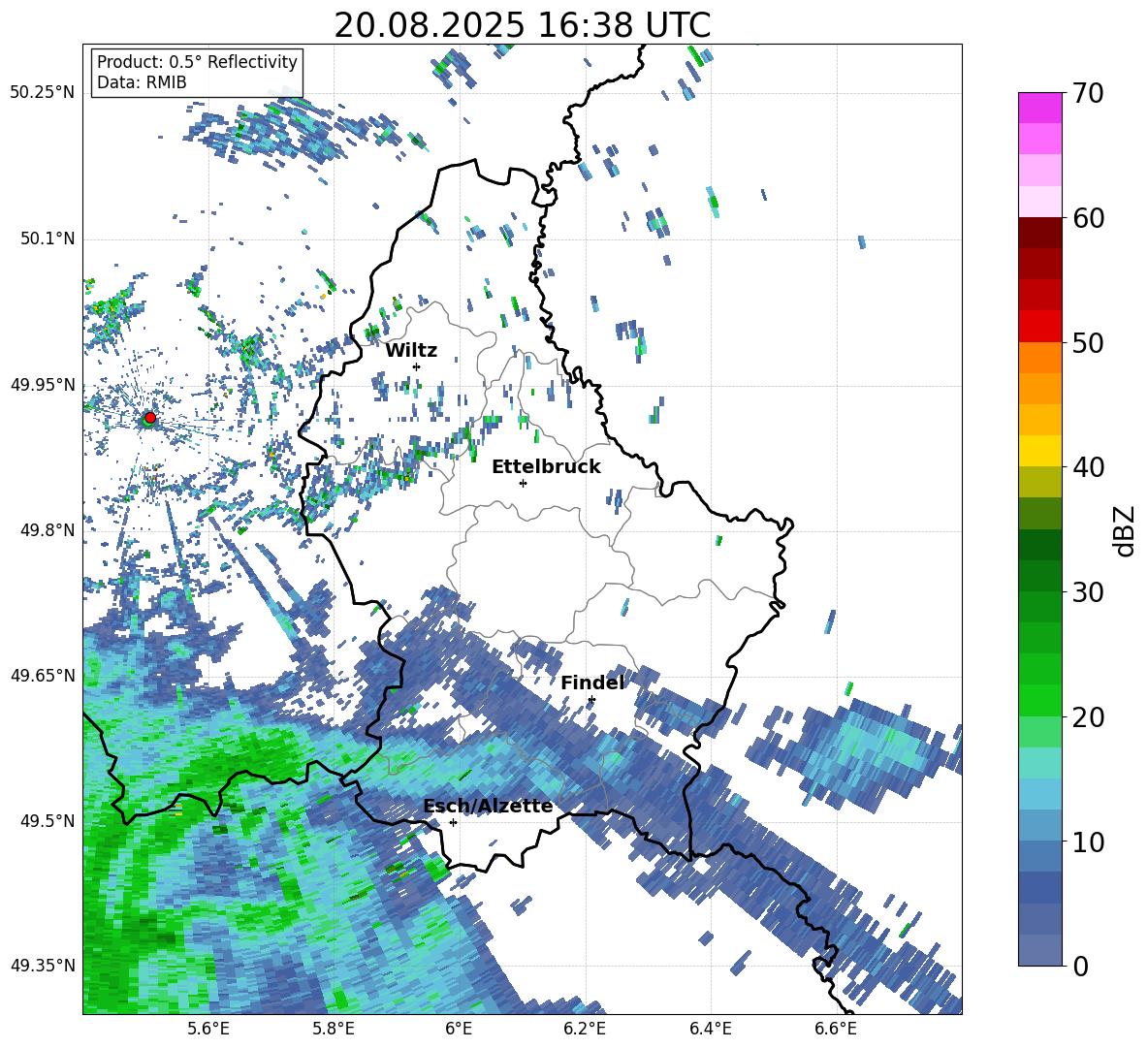
Task: Click the 70 tick label on colorbar
Action: click(1088, 93)
